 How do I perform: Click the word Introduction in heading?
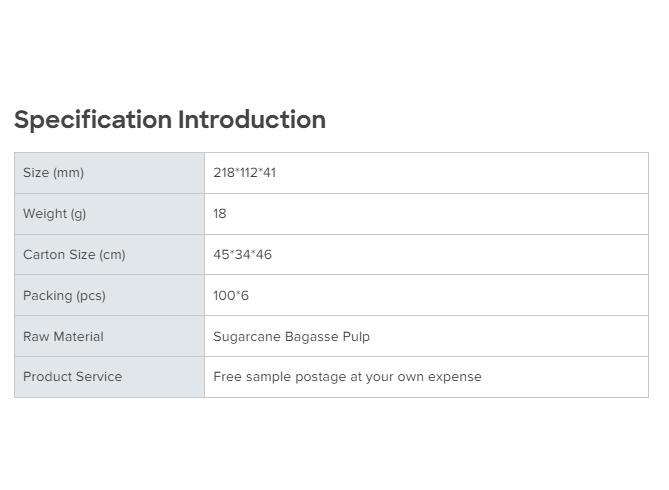tap(252, 120)
